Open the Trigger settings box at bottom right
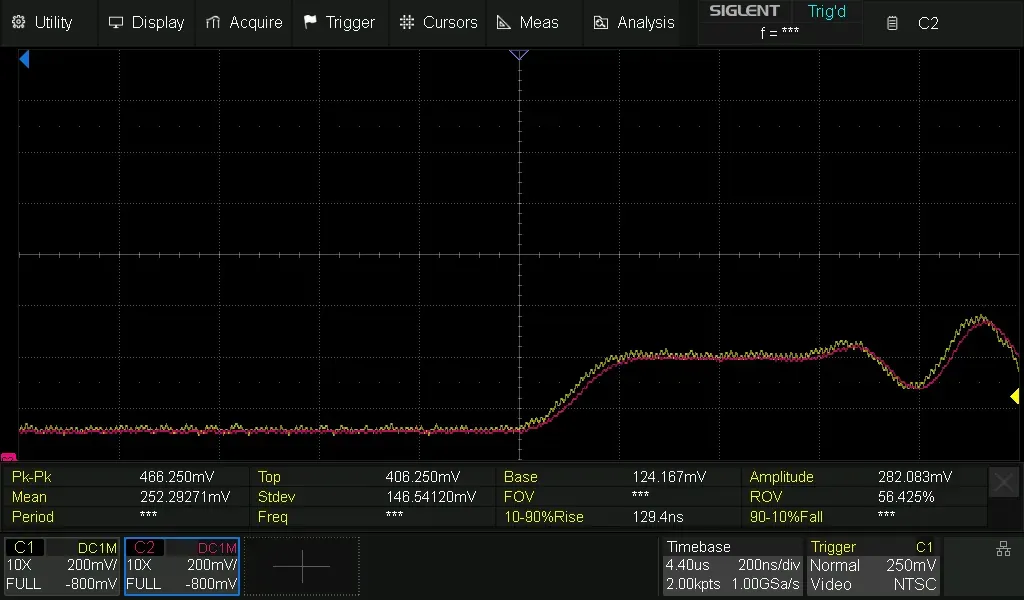The width and height of the screenshot is (1024, 600). [872, 566]
